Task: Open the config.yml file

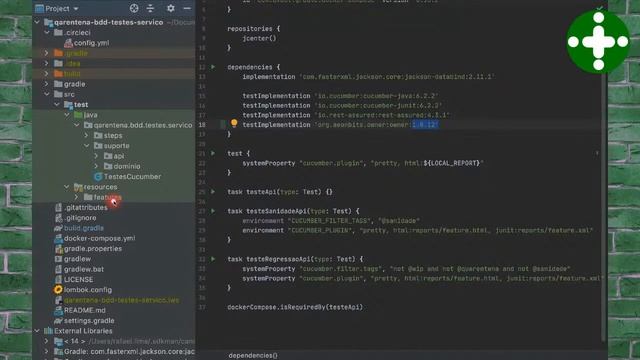Action: (x=91, y=43)
